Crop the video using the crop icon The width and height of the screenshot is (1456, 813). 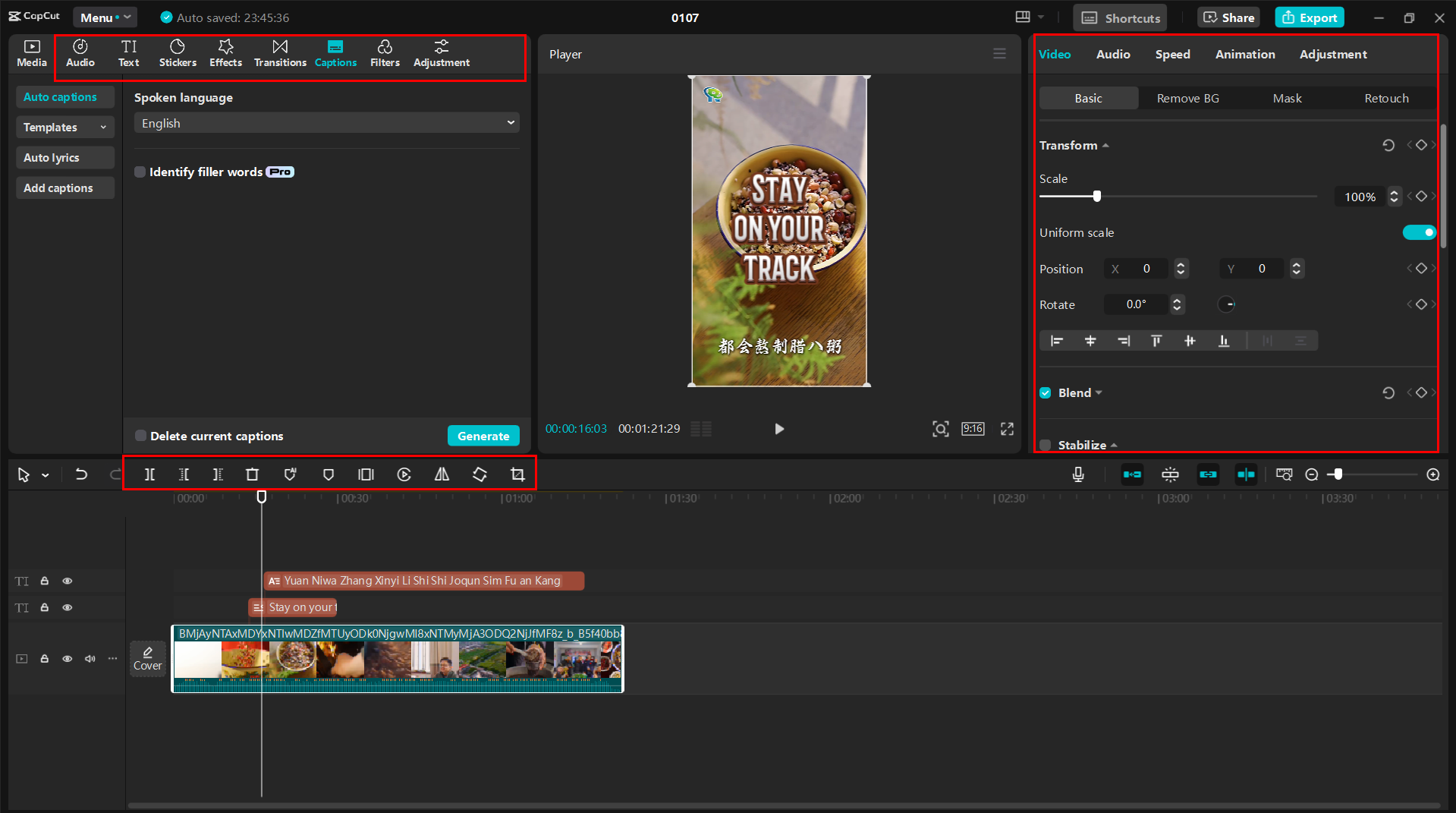[x=517, y=474]
